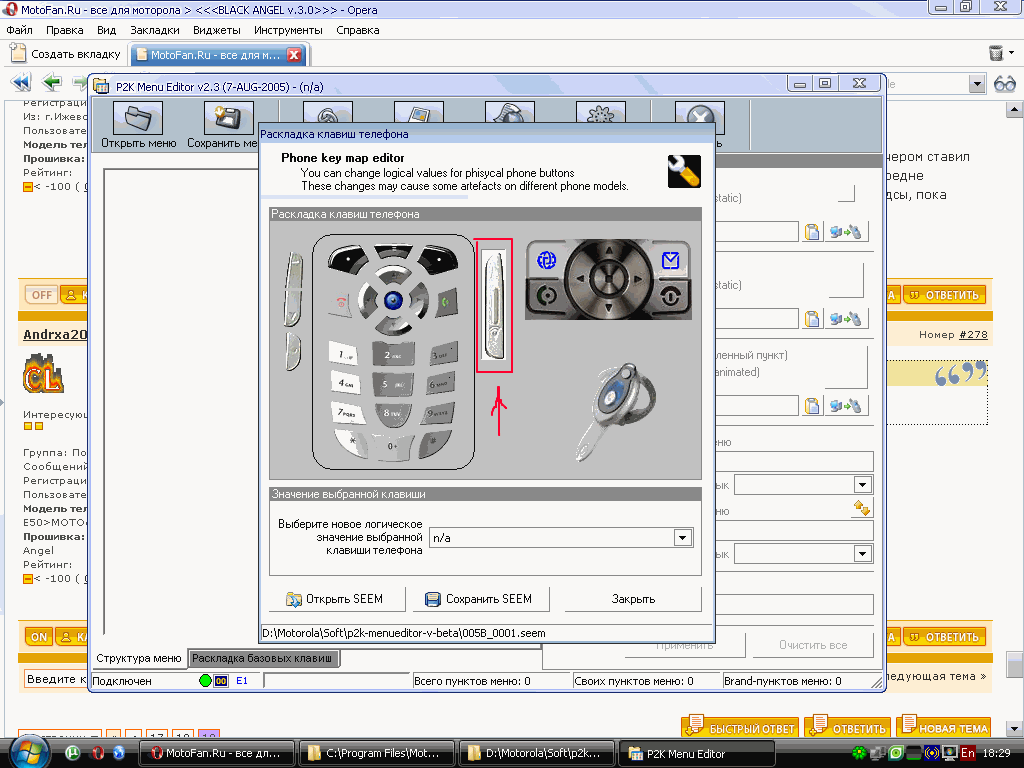Select the blue browser globe key

pyautogui.click(x=547, y=260)
